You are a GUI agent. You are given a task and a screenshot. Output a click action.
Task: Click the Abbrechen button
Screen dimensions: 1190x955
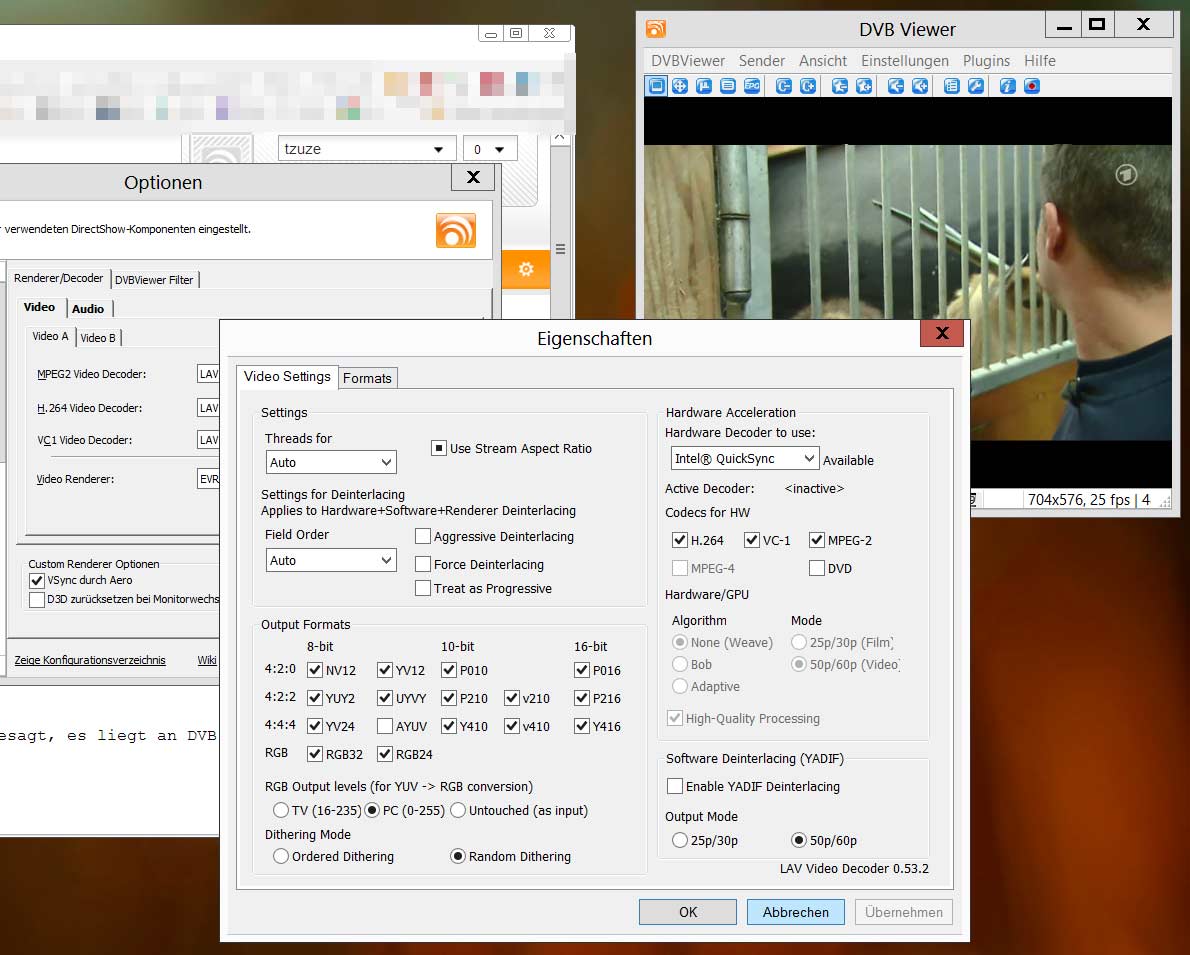795,912
